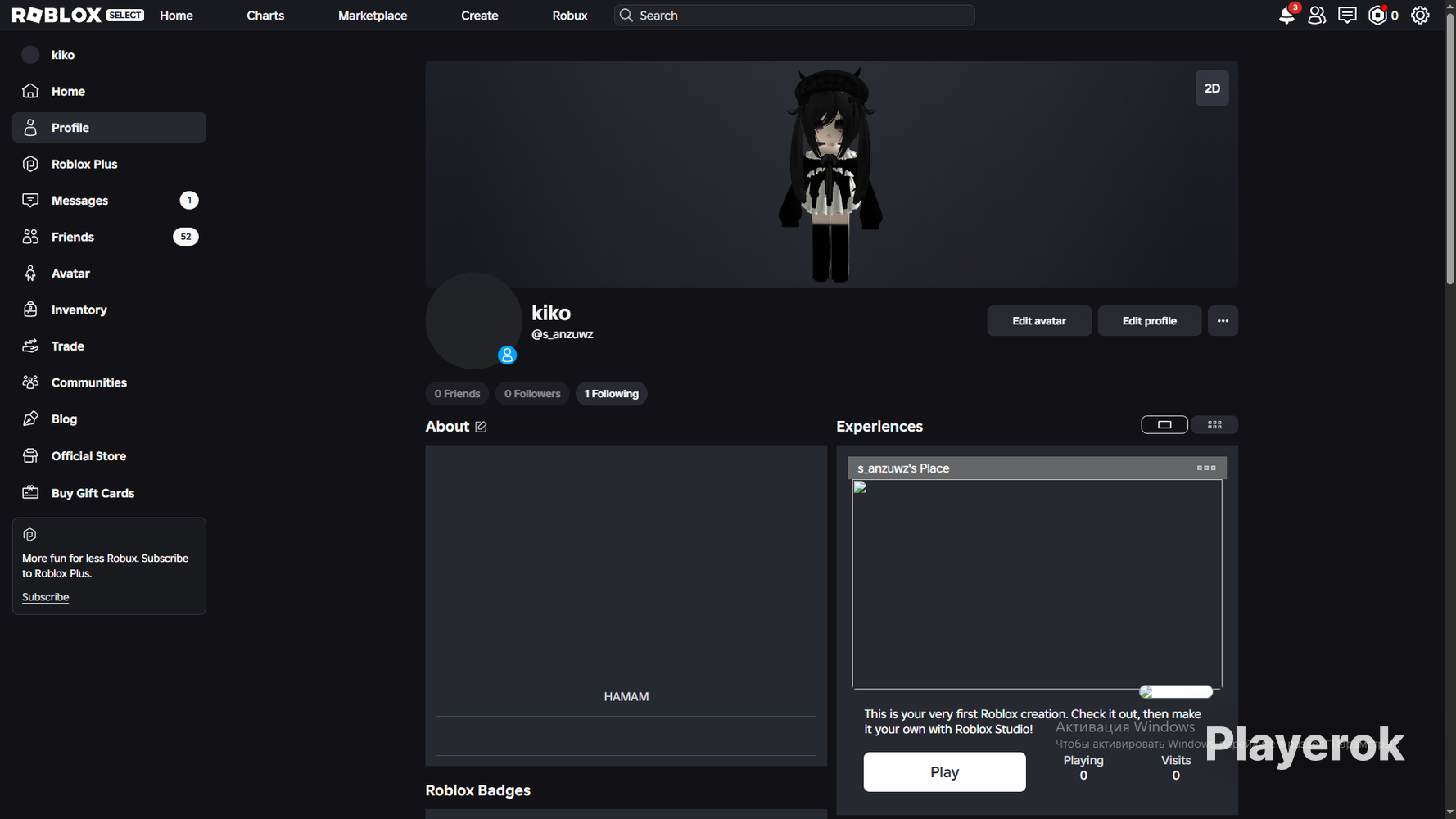Open the three-dot menu beside Edit profile
Image resolution: width=1456 pixels, height=819 pixels.
point(1223,321)
